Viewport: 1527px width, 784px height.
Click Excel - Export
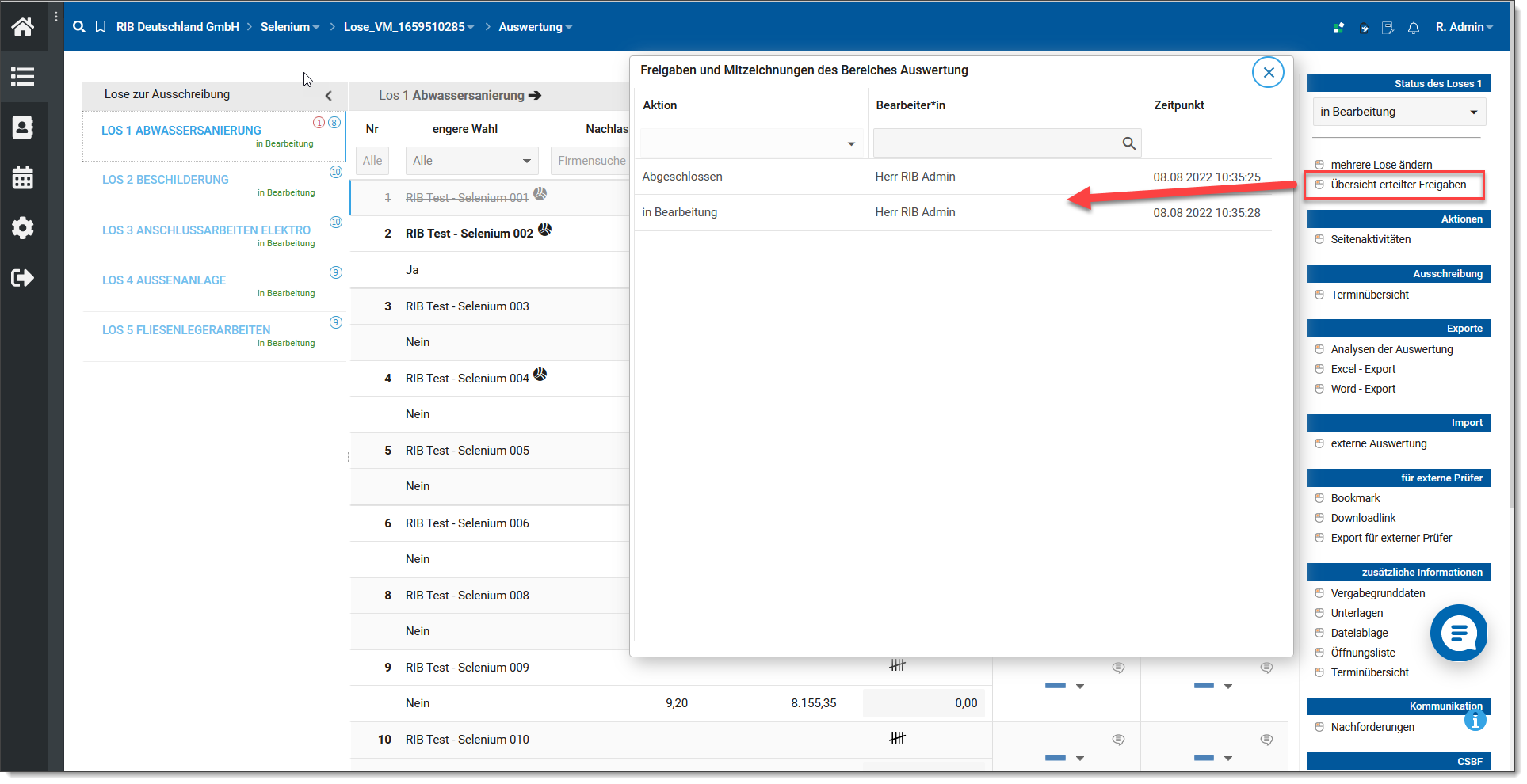pos(1363,369)
